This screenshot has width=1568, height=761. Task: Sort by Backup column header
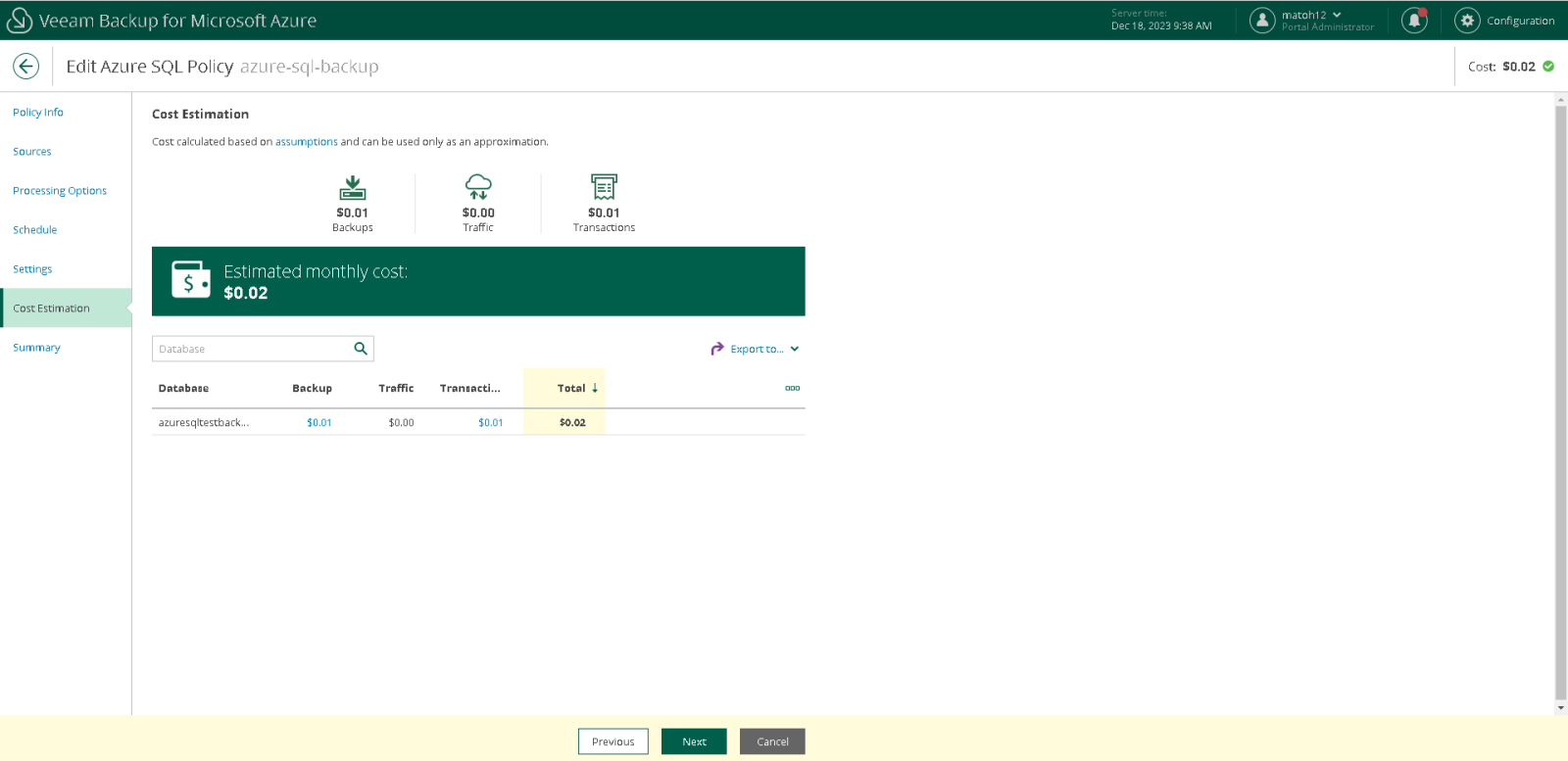click(x=313, y=389)
